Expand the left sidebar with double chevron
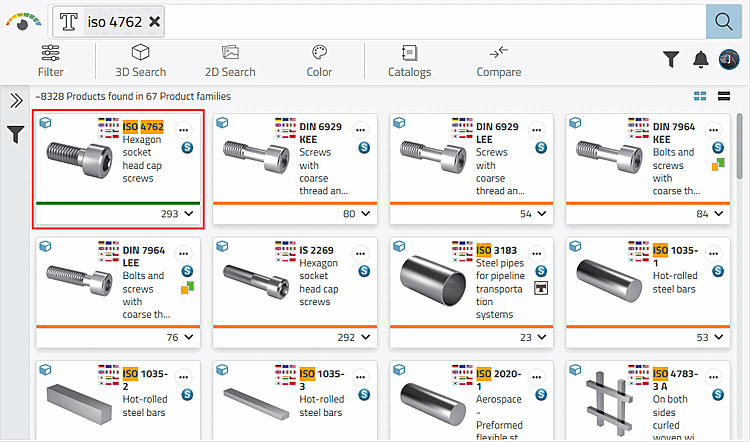The width and height of the screenshot is (750, 442). coord(16,100)
